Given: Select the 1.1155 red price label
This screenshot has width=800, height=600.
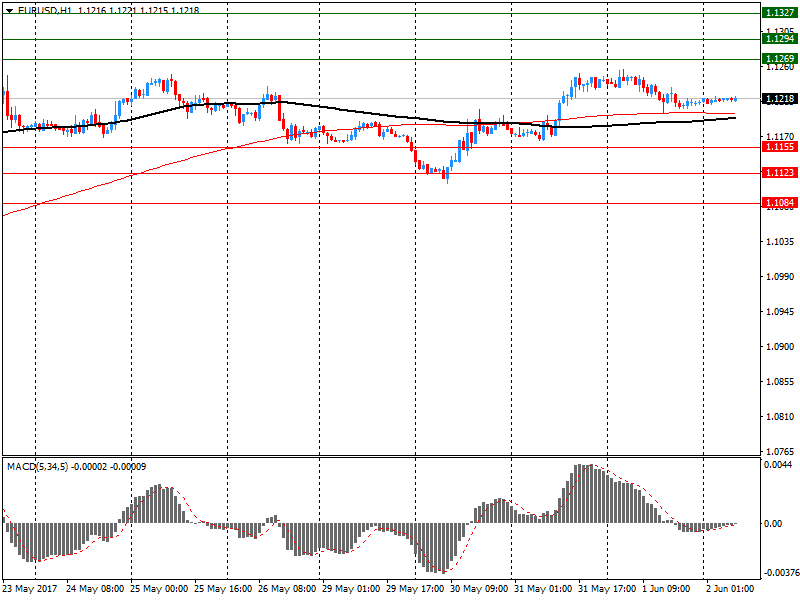Looking at the screenshot, I should (x=779, y=147).
